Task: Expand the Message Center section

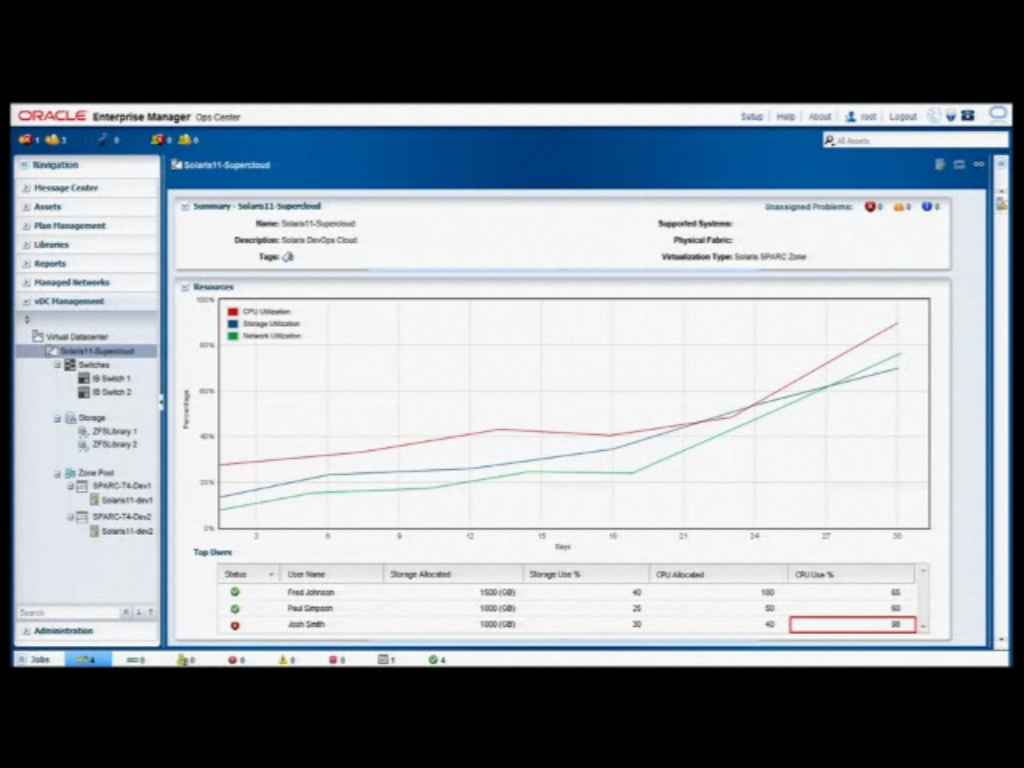Action: click(x=26, y=188)
